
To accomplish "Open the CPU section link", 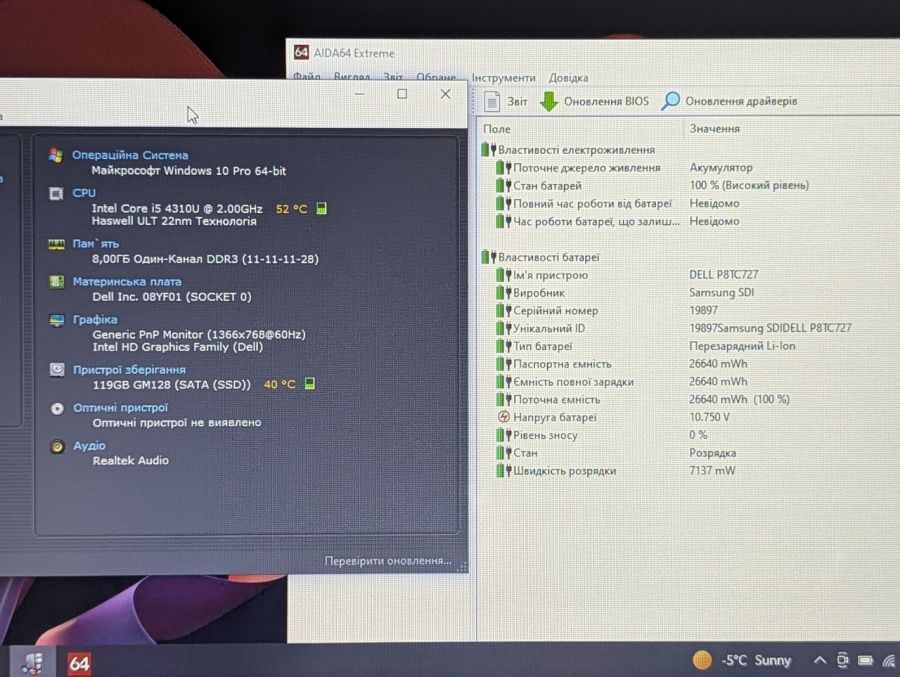I will tap(84, 193).
